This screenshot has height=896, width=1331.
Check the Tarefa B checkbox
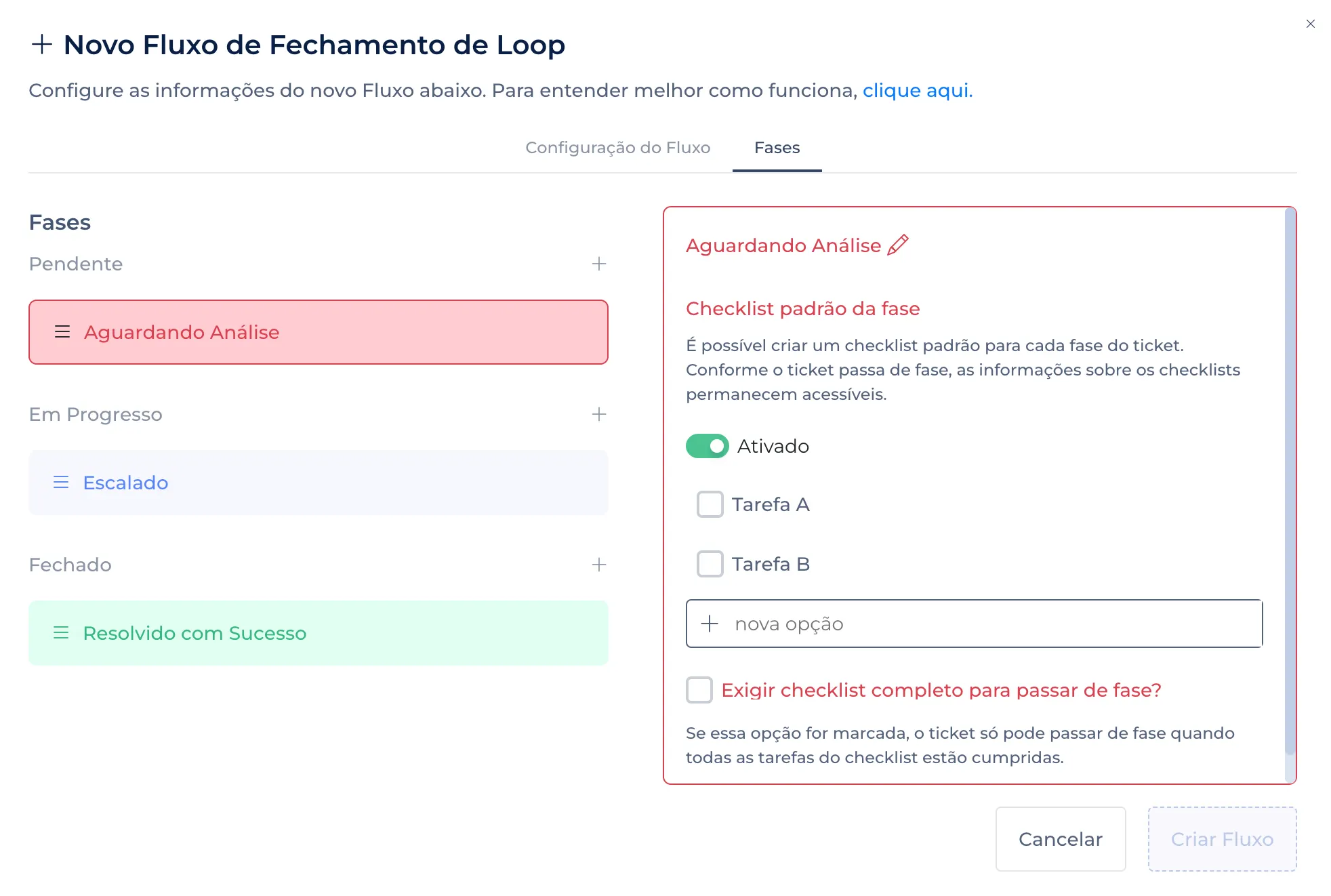[x=710, y=564]
